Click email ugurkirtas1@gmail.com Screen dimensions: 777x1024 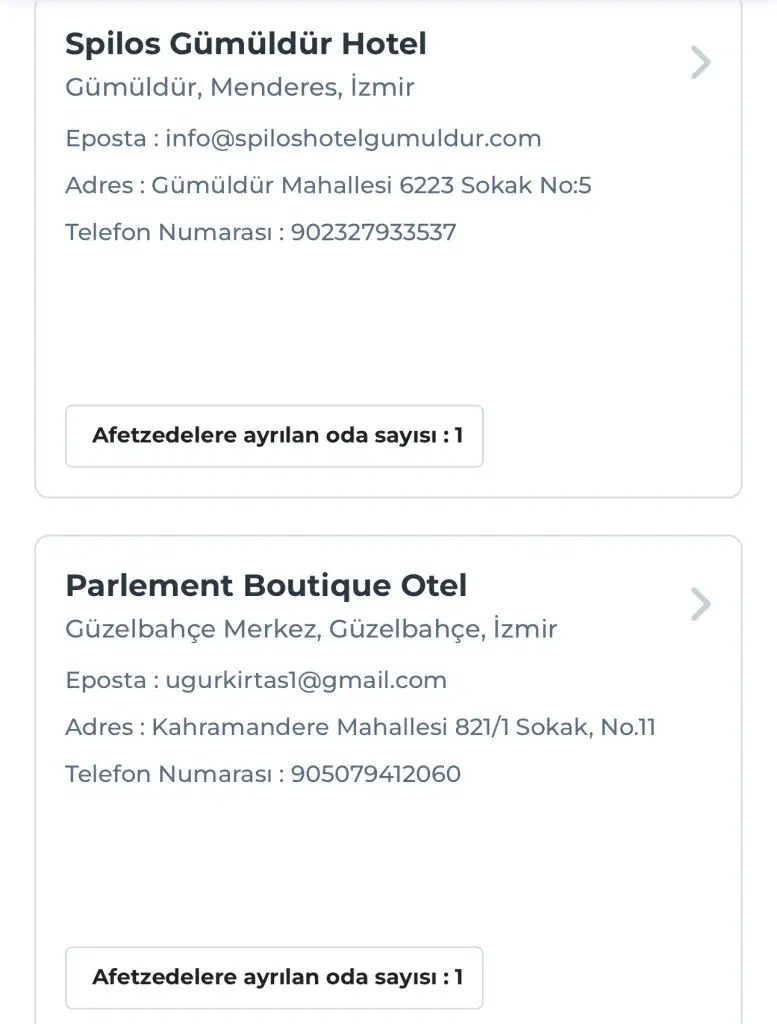[x=306, y=680]
